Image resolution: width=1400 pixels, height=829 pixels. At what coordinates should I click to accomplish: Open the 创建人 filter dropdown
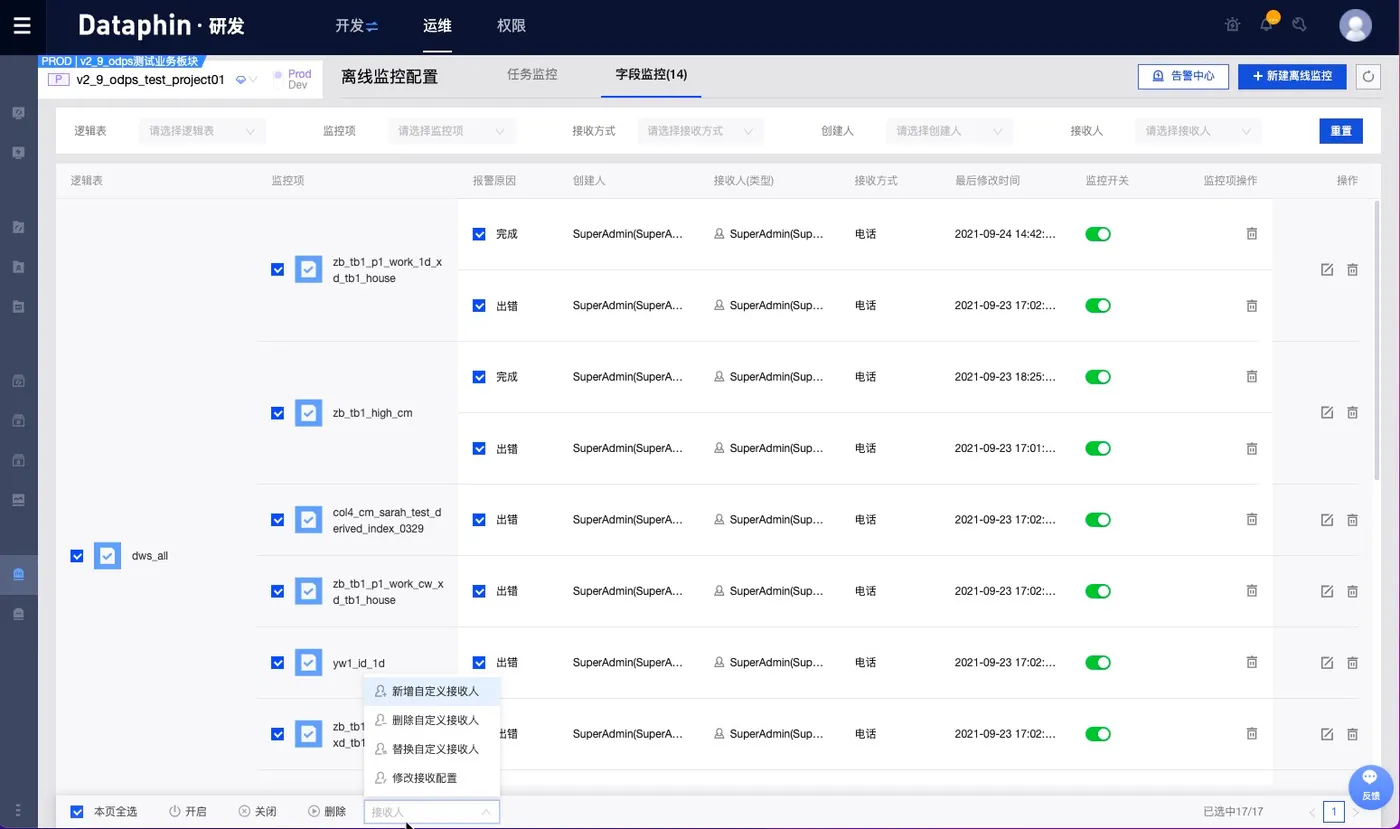pyautogui.click(x=950, y=131)
